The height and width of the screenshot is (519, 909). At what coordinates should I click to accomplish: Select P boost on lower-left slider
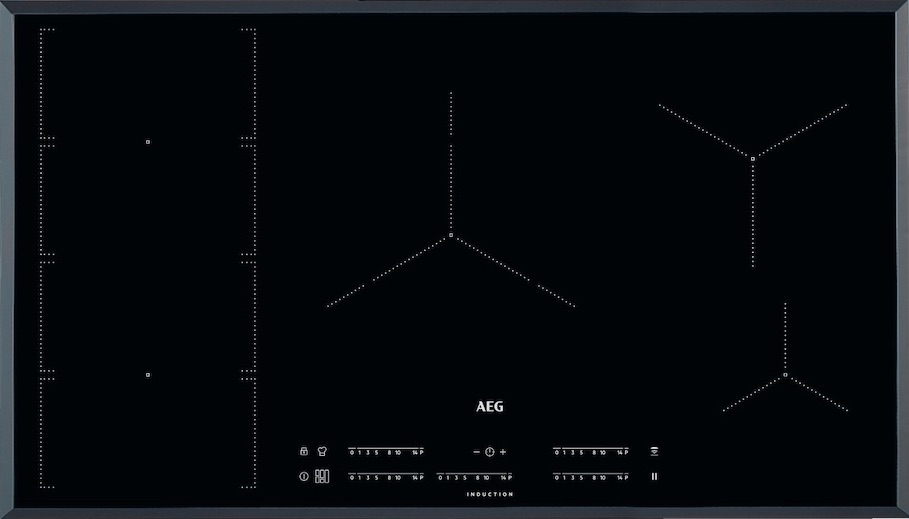coord(421,478)
